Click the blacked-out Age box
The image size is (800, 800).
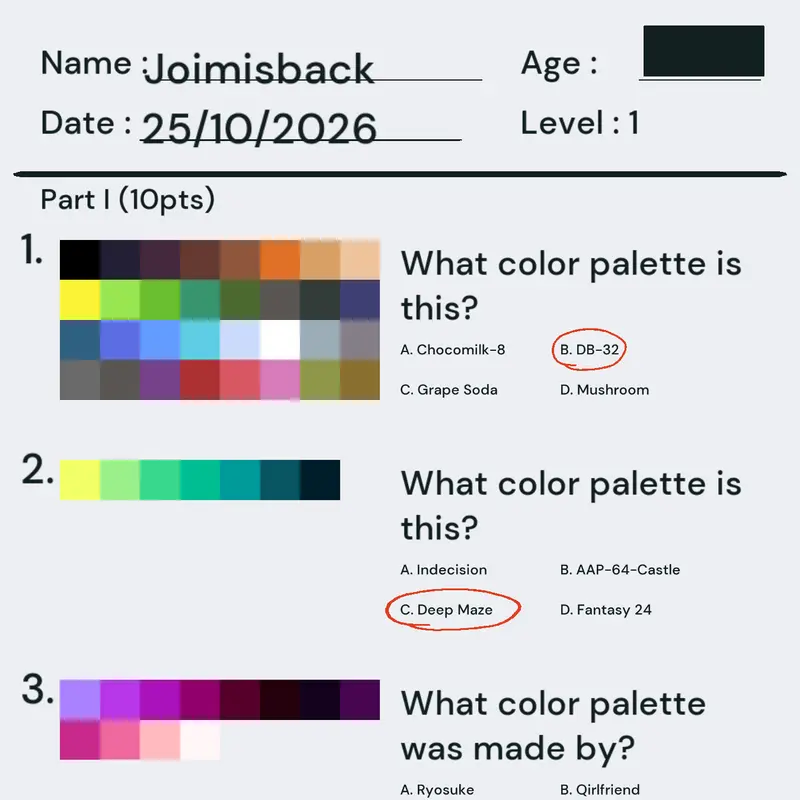coord(704,51)
